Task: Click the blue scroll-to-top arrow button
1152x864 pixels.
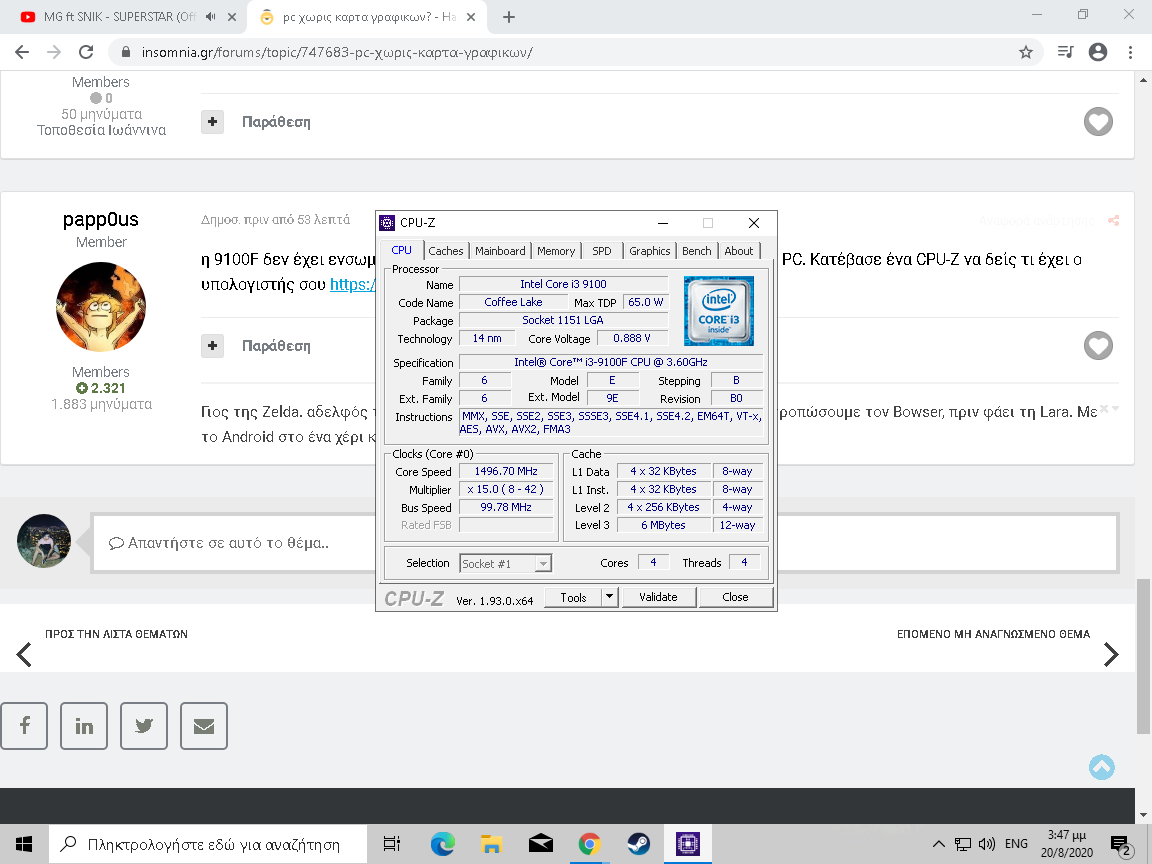Action: pos(1101,767)
